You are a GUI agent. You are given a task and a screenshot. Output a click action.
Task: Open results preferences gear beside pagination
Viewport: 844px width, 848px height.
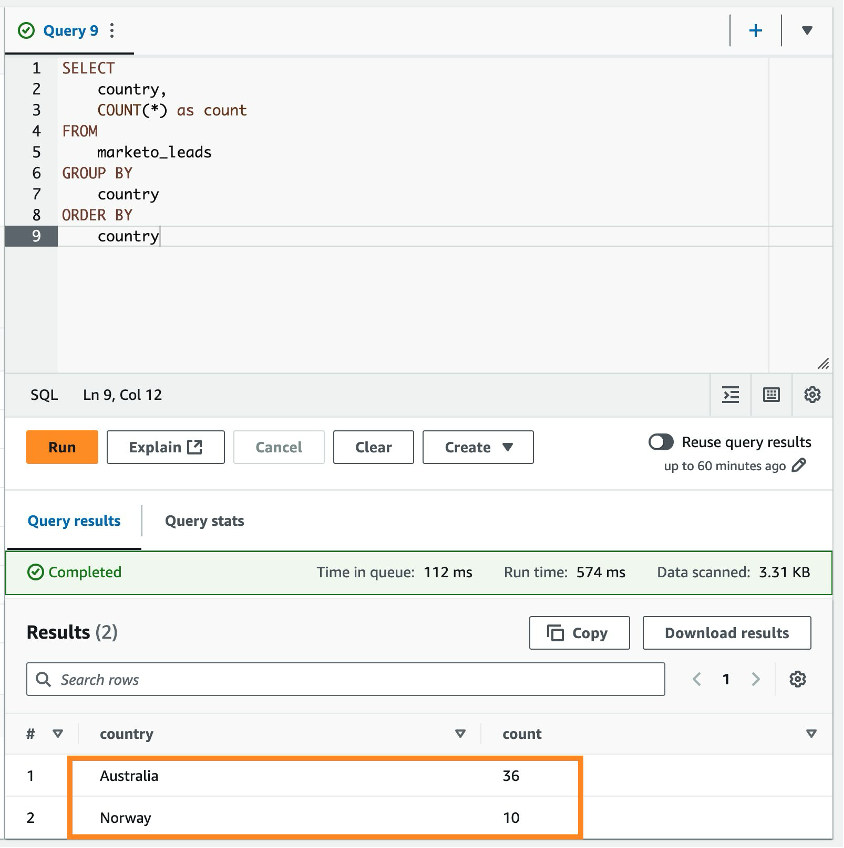[x=798, y=679]
